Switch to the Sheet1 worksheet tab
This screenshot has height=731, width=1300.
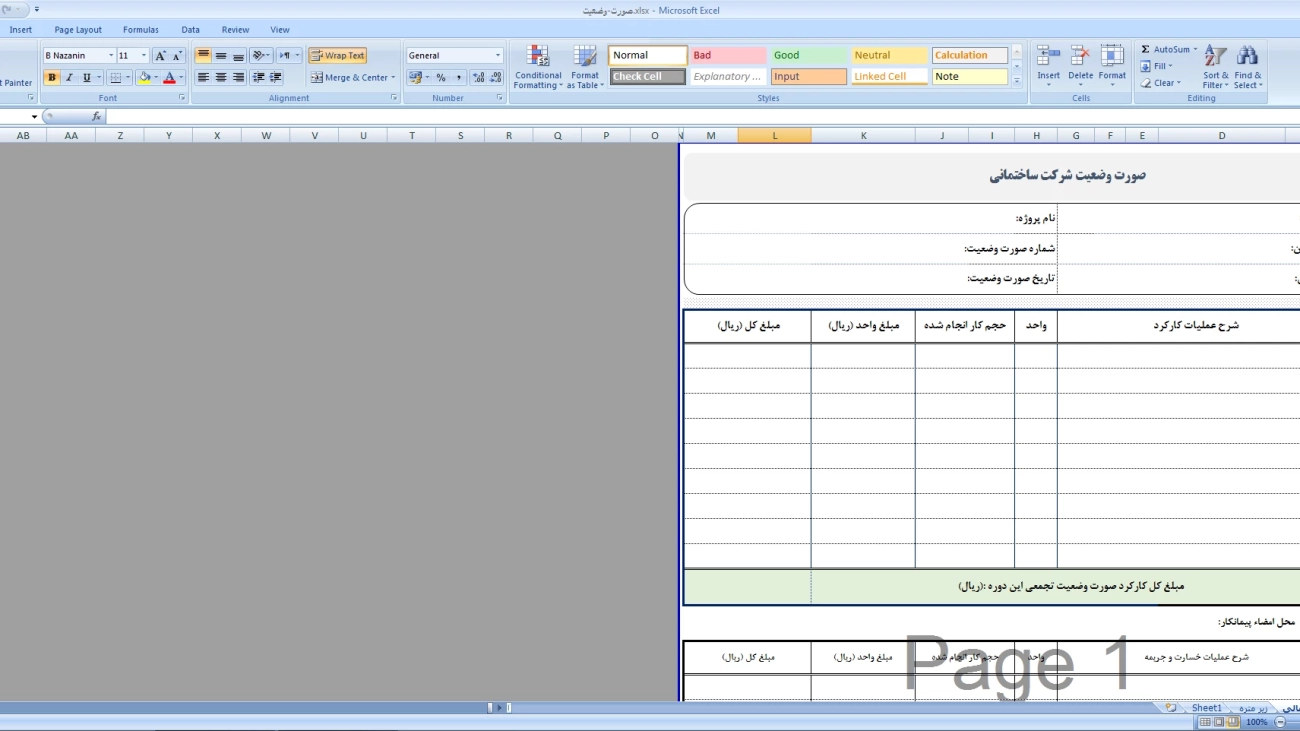1206,708
